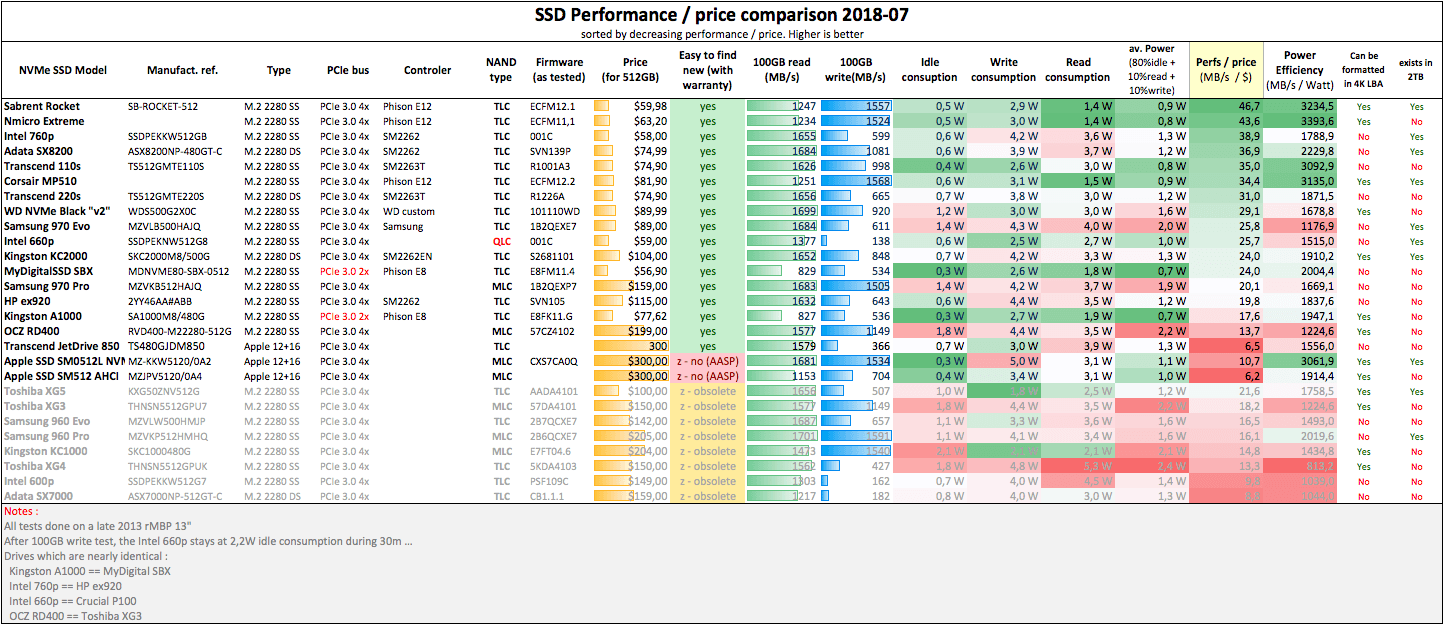
Task: Select the "NAND type" column header
Action: pyautogui.click(x=501, y=70)
